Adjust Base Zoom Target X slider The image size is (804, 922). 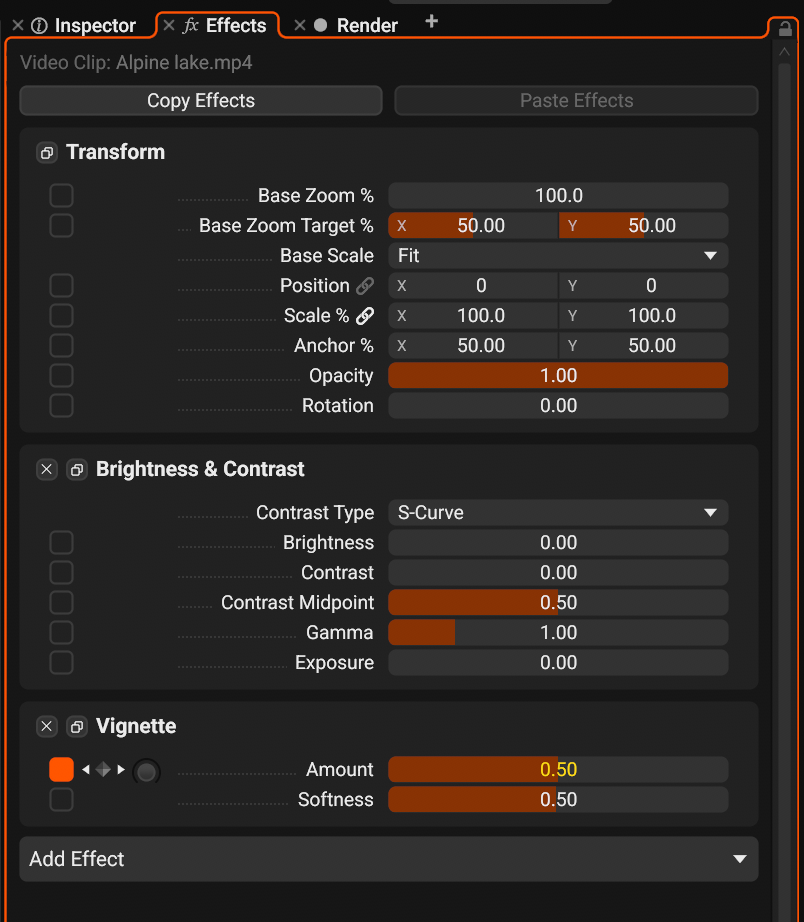(473, 225)
